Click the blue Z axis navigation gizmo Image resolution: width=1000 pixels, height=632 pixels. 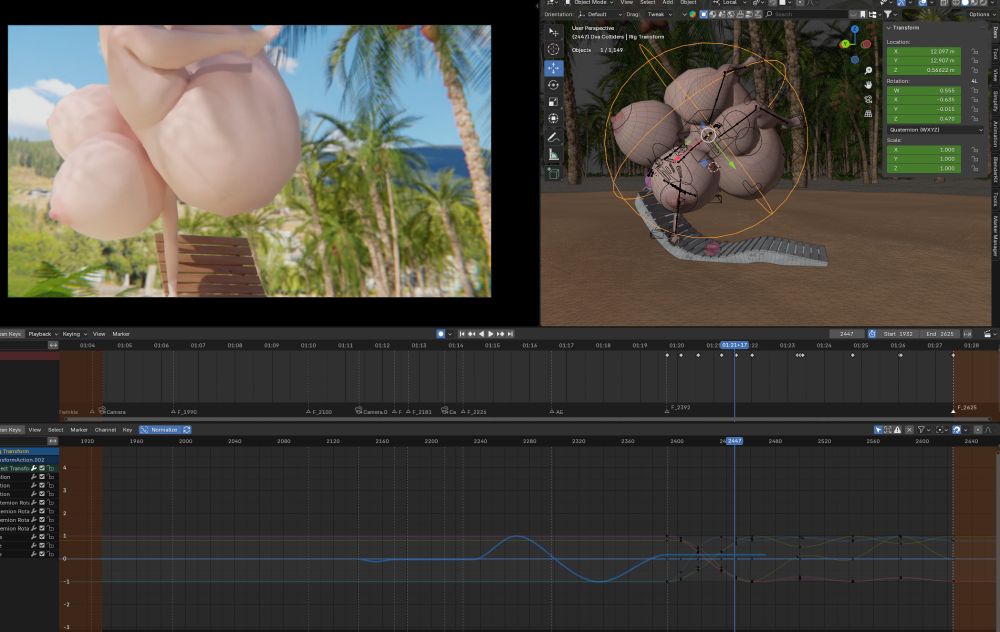pos(855,29)
